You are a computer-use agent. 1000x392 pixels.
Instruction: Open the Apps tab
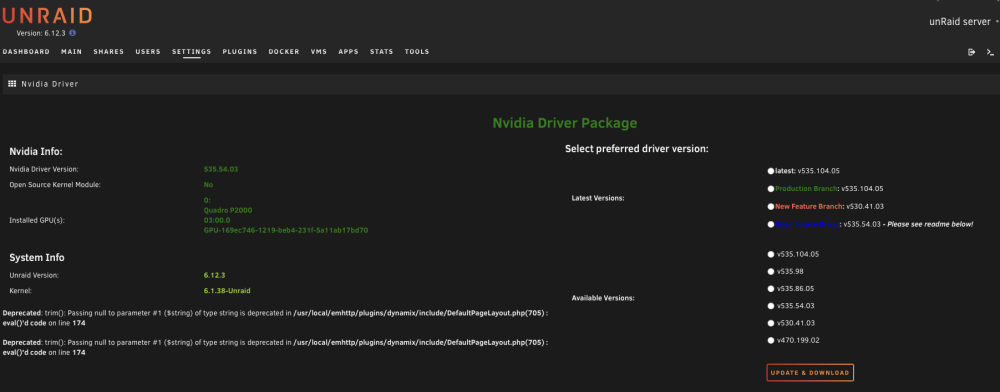(348, 52)
